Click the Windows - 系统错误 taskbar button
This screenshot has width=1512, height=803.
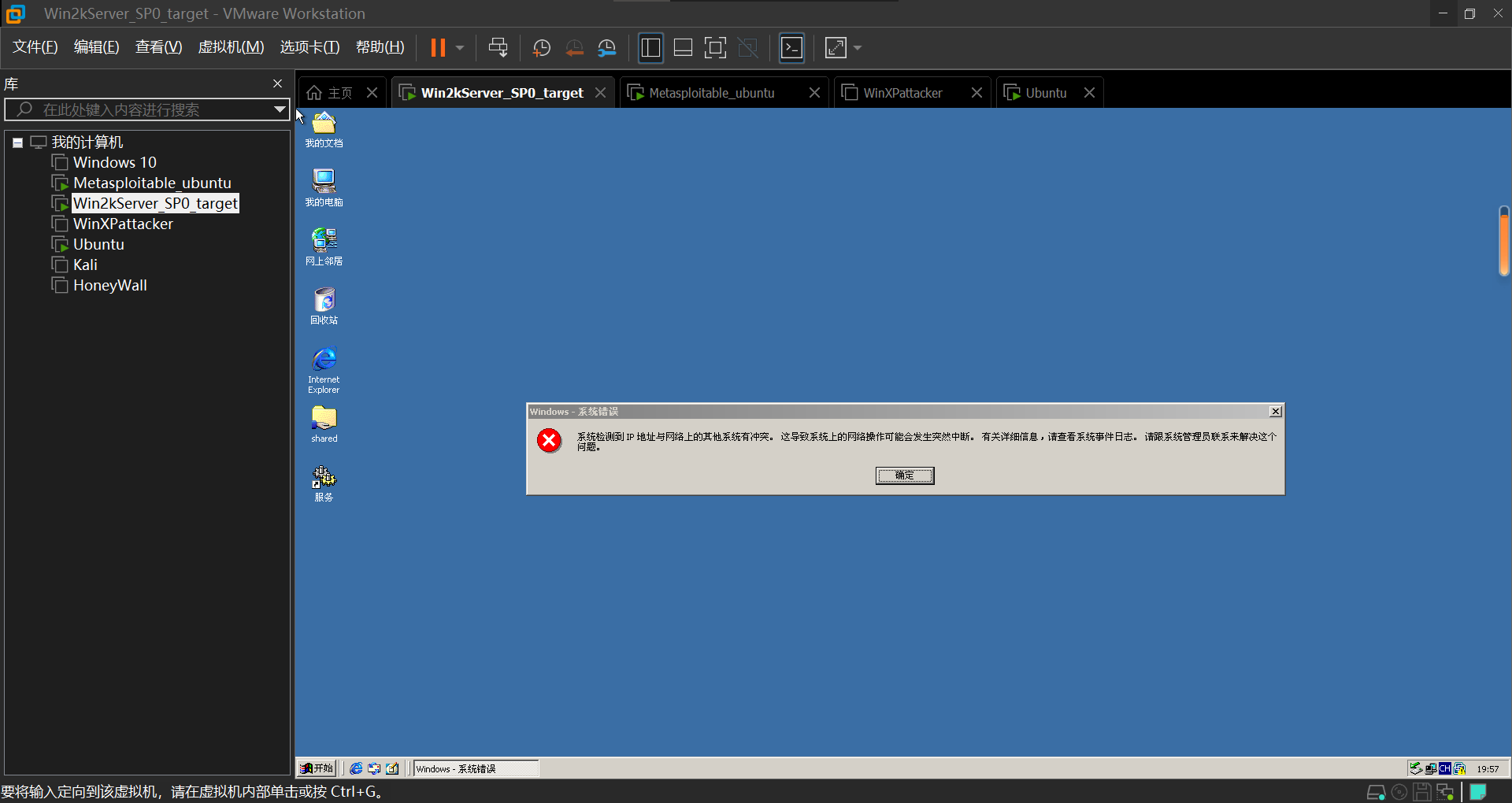476,768
